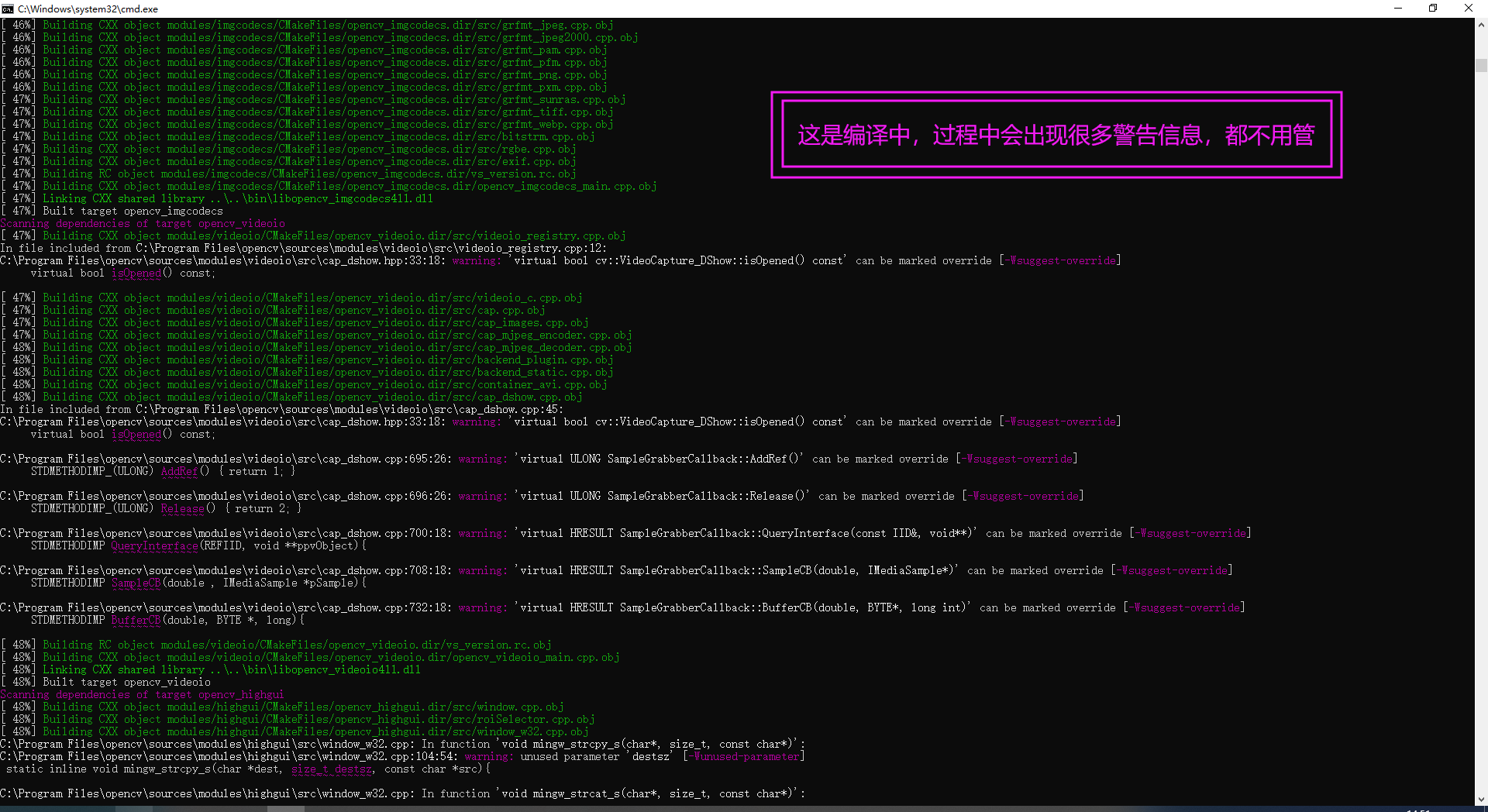The height and width of the screenshot is (812, 1488).
Task: Minimize the Command Prompt window
Action: [1397, 9]
